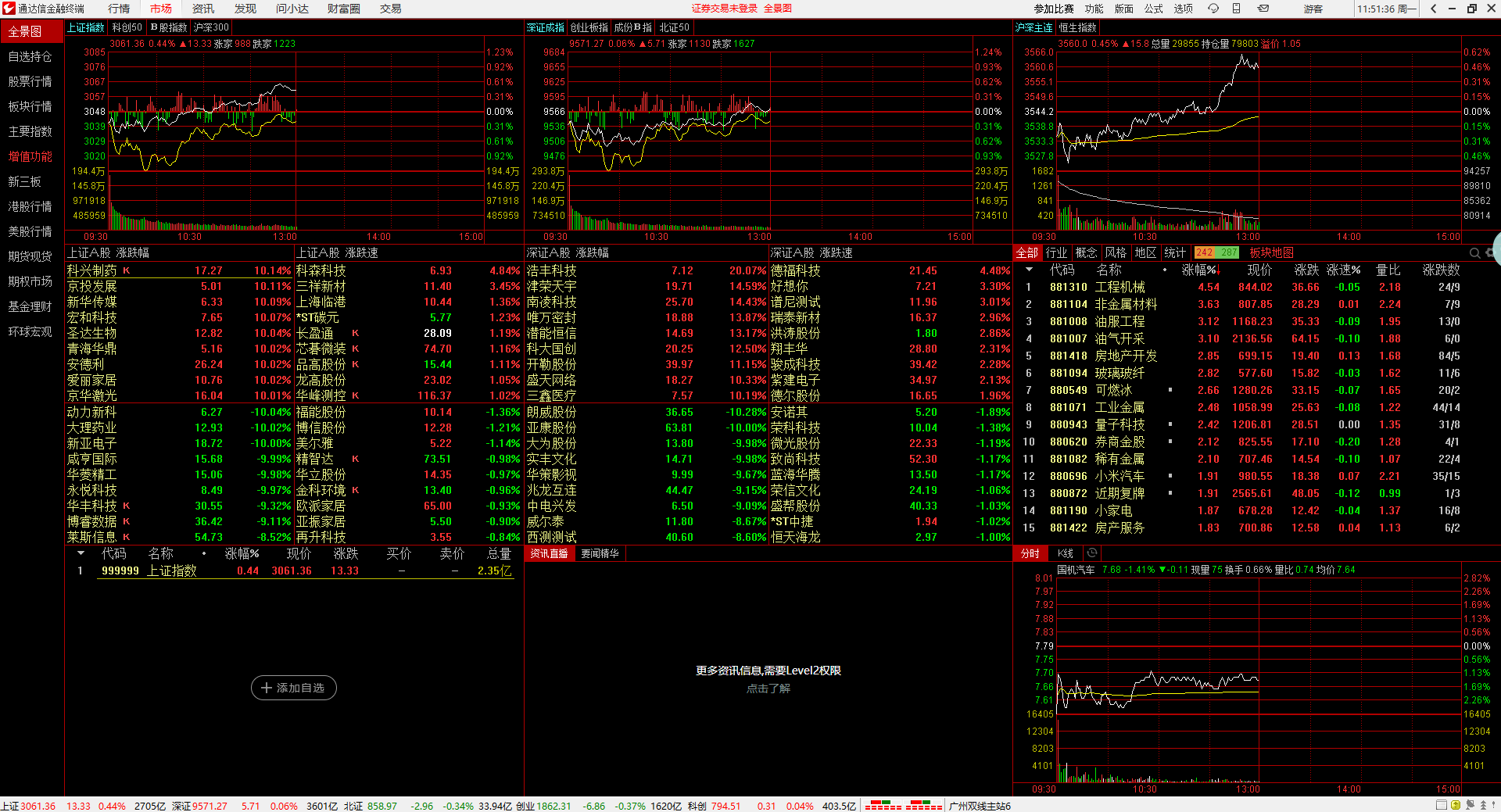Click the orange 242 rising count swatch
Image resolution: width=1501 pixels, height=812 pixels.
(x=1205, y=252)
